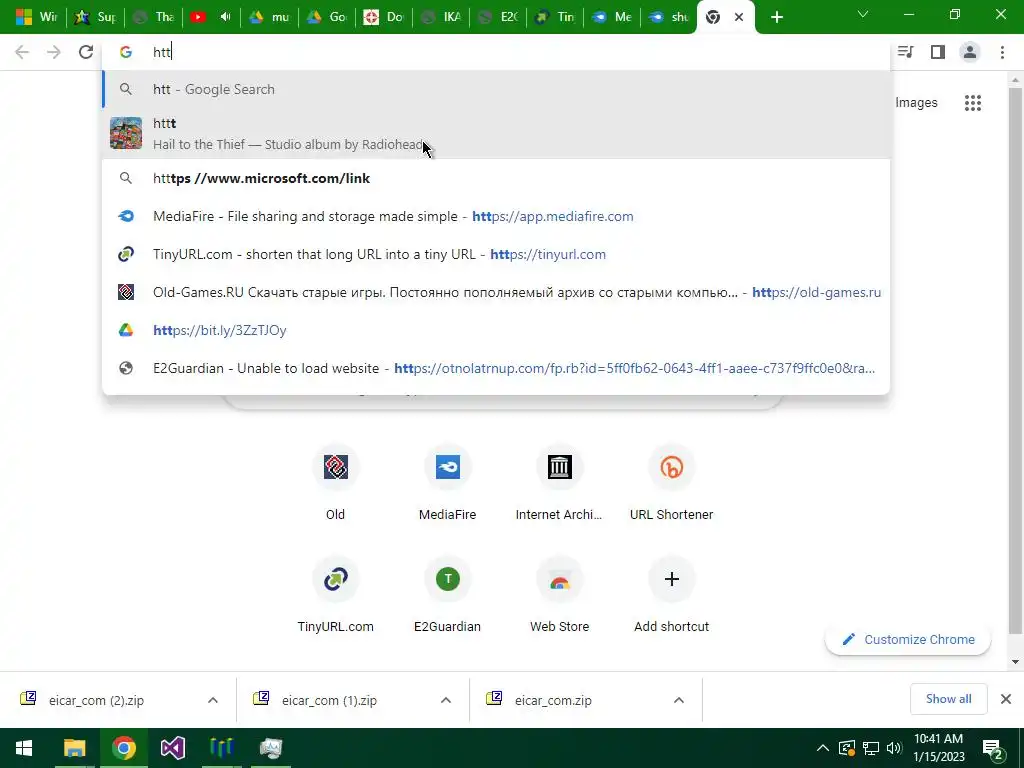Click the Show all downloads button
Screen dimensions: 1024x768
point(948,699)
